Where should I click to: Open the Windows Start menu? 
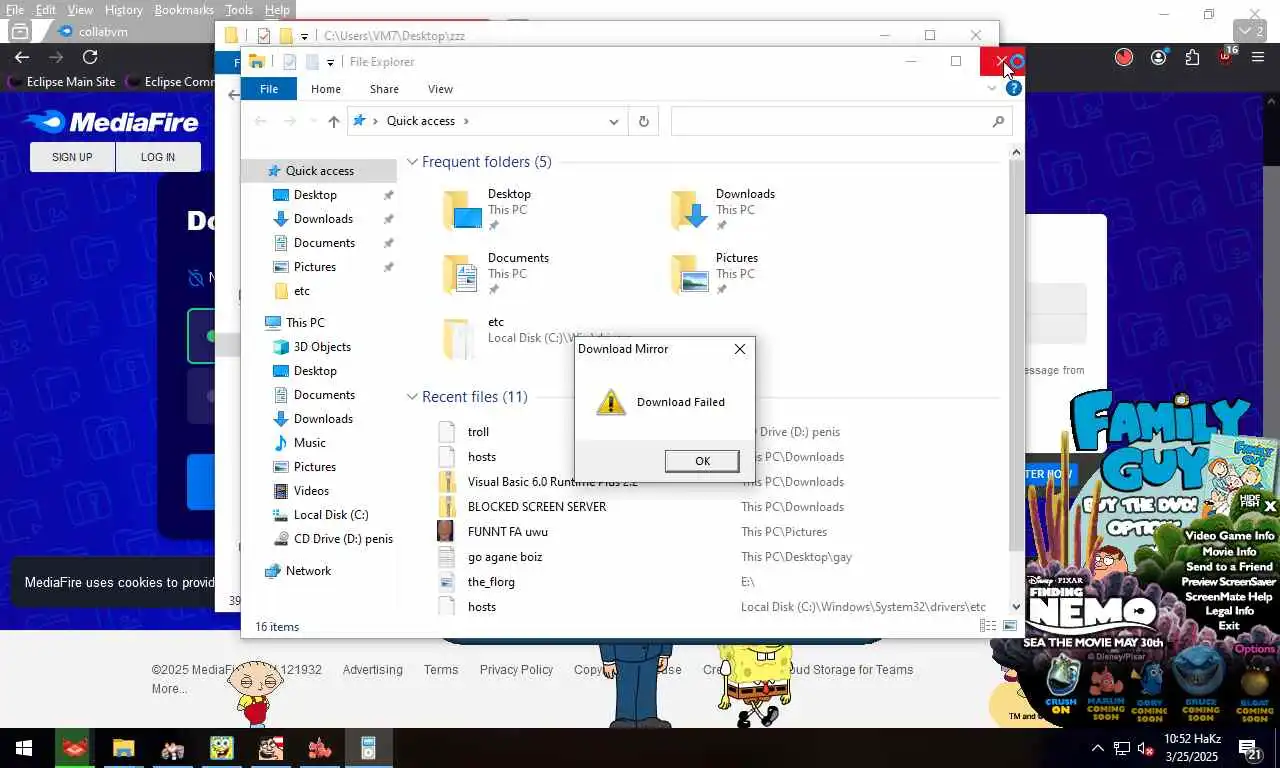(x=24, y=748)
